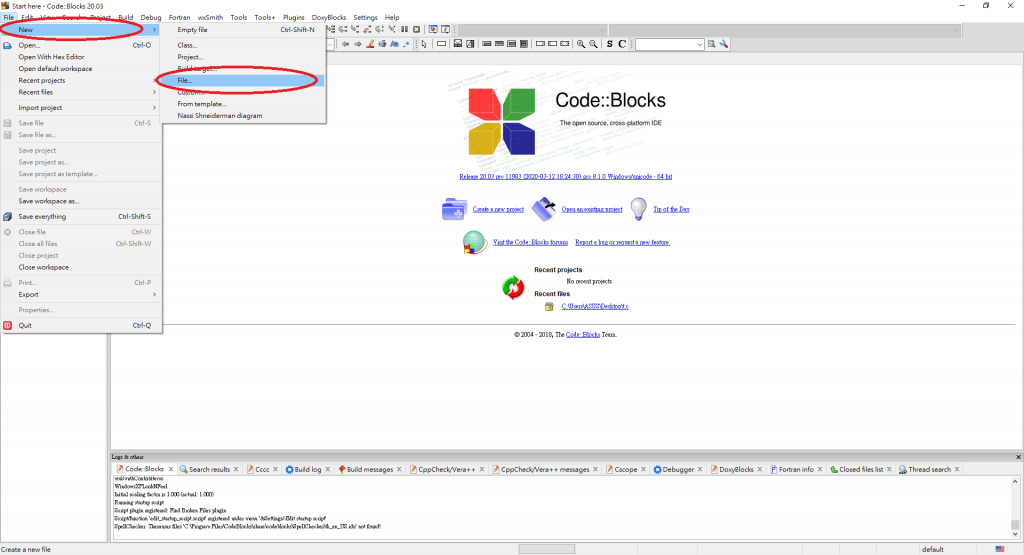Select the arrow pointer tool in toolbar

point(424,44)
